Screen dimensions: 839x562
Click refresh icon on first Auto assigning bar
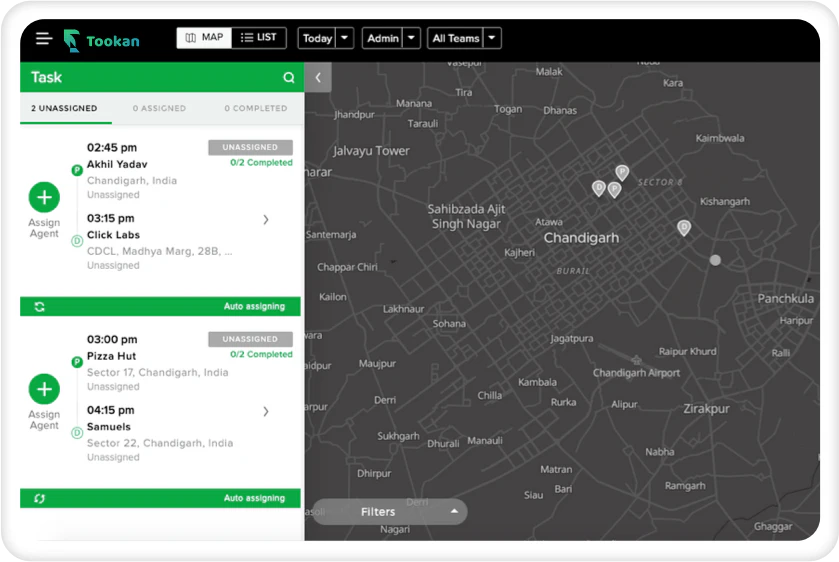coord(40,307)
